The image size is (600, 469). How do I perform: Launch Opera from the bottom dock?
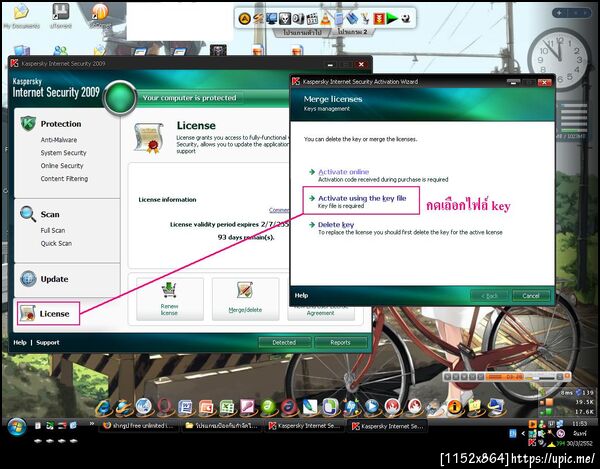(x=165, y=407)
